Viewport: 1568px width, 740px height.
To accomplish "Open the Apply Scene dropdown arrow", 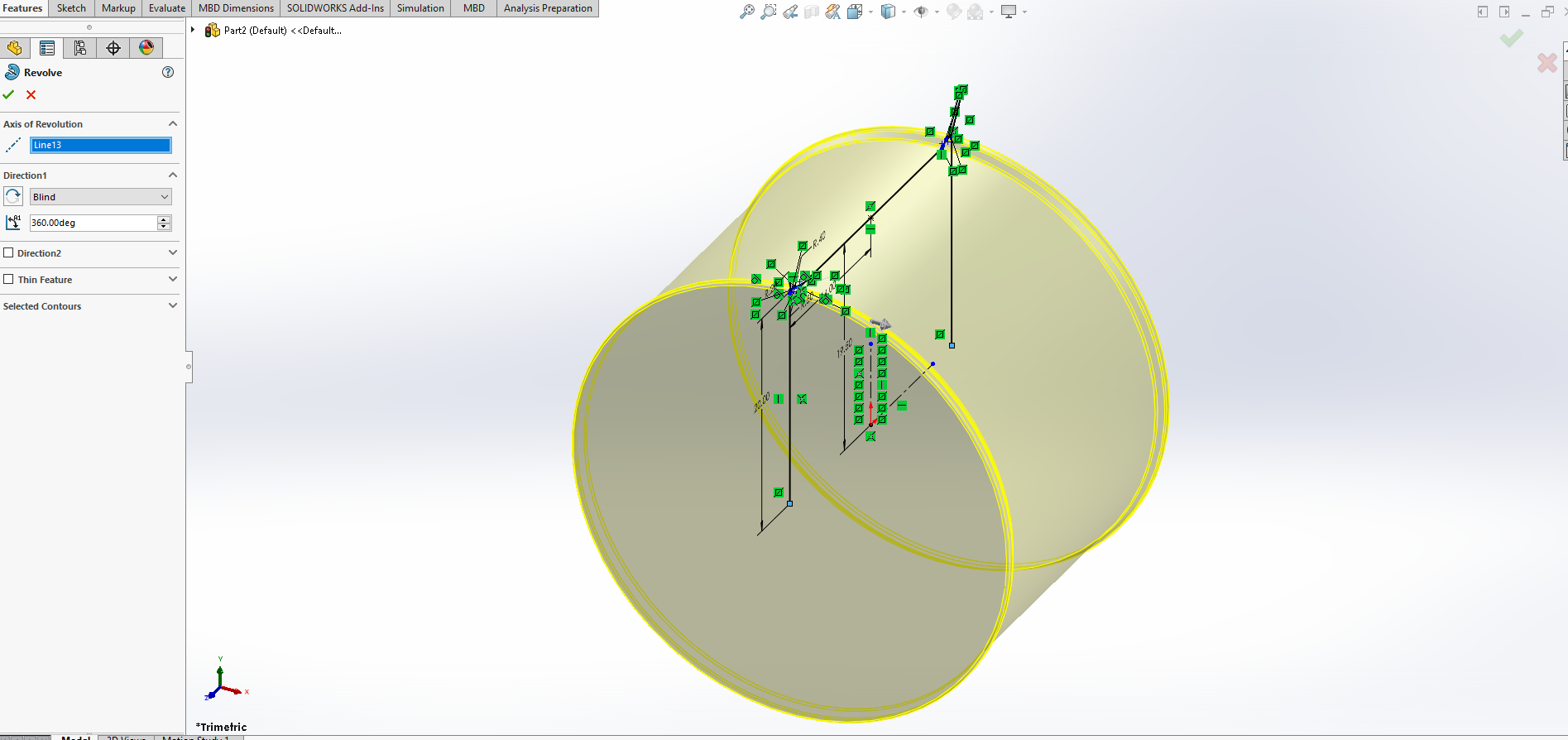I will coord(991,12).
